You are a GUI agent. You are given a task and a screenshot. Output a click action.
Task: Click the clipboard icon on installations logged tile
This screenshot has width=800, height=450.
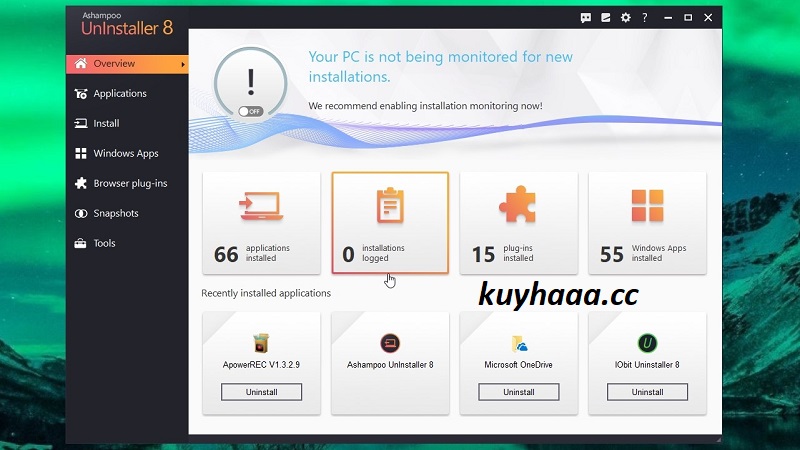[x=390, y=206]
